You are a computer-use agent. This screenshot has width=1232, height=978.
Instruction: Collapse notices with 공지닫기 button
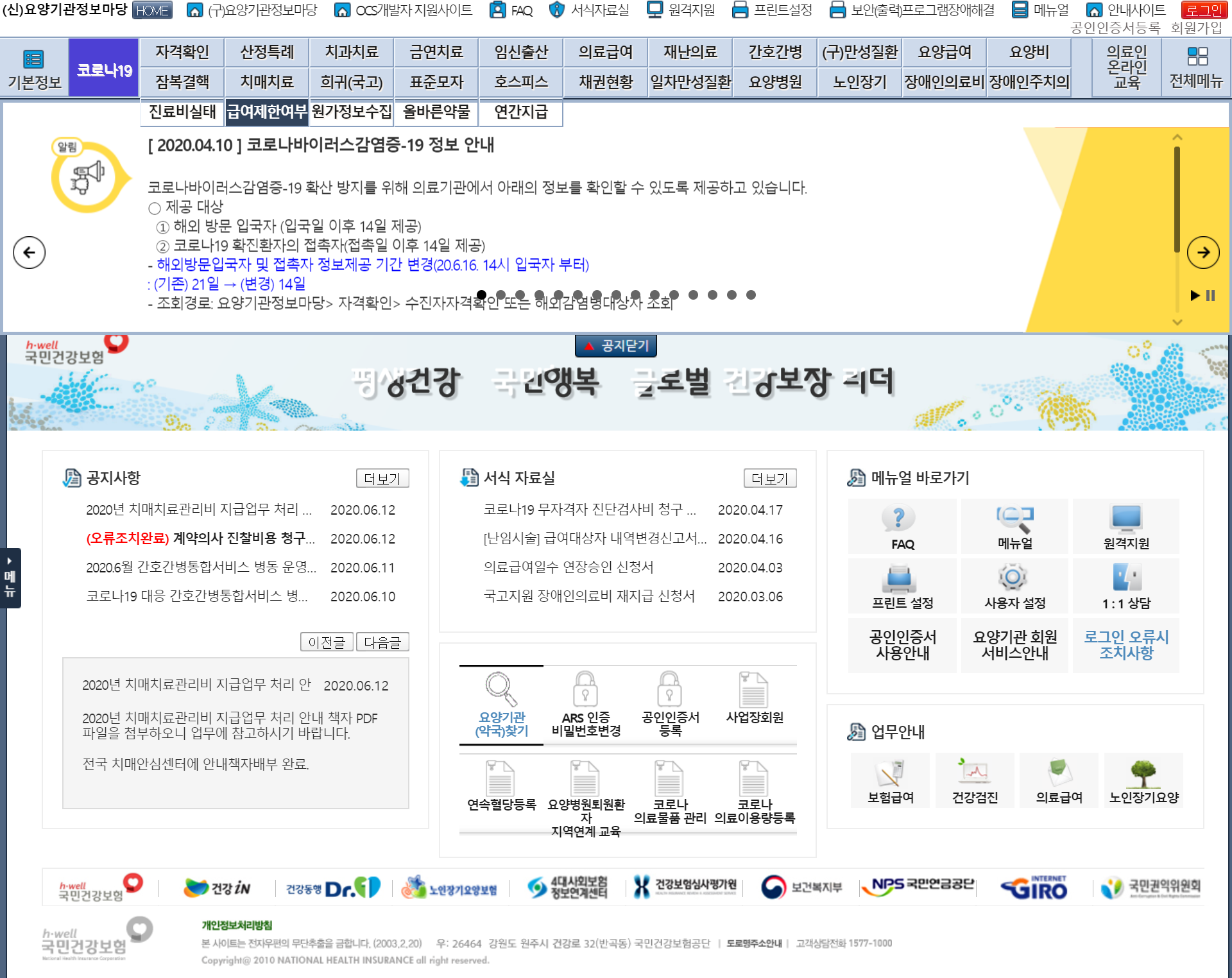click(616, 346)
